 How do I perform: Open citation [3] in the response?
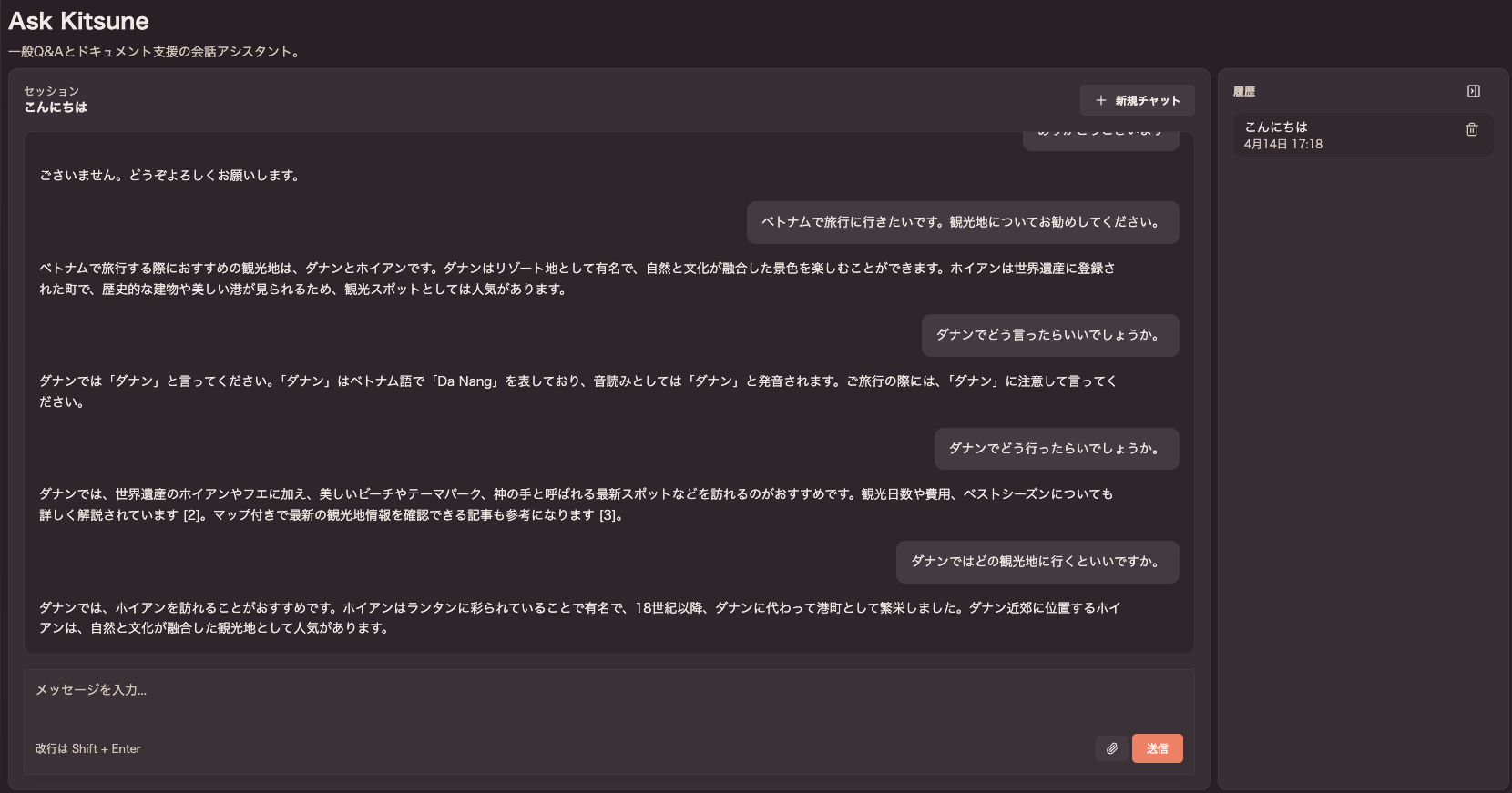(x=608, y=515)
